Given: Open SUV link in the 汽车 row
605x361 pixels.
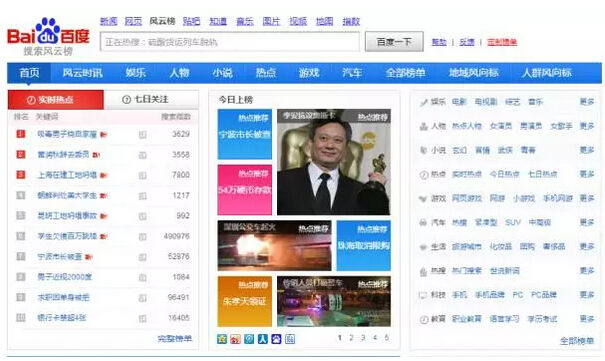Looking at the screenshot, I should tap(513, 223).
